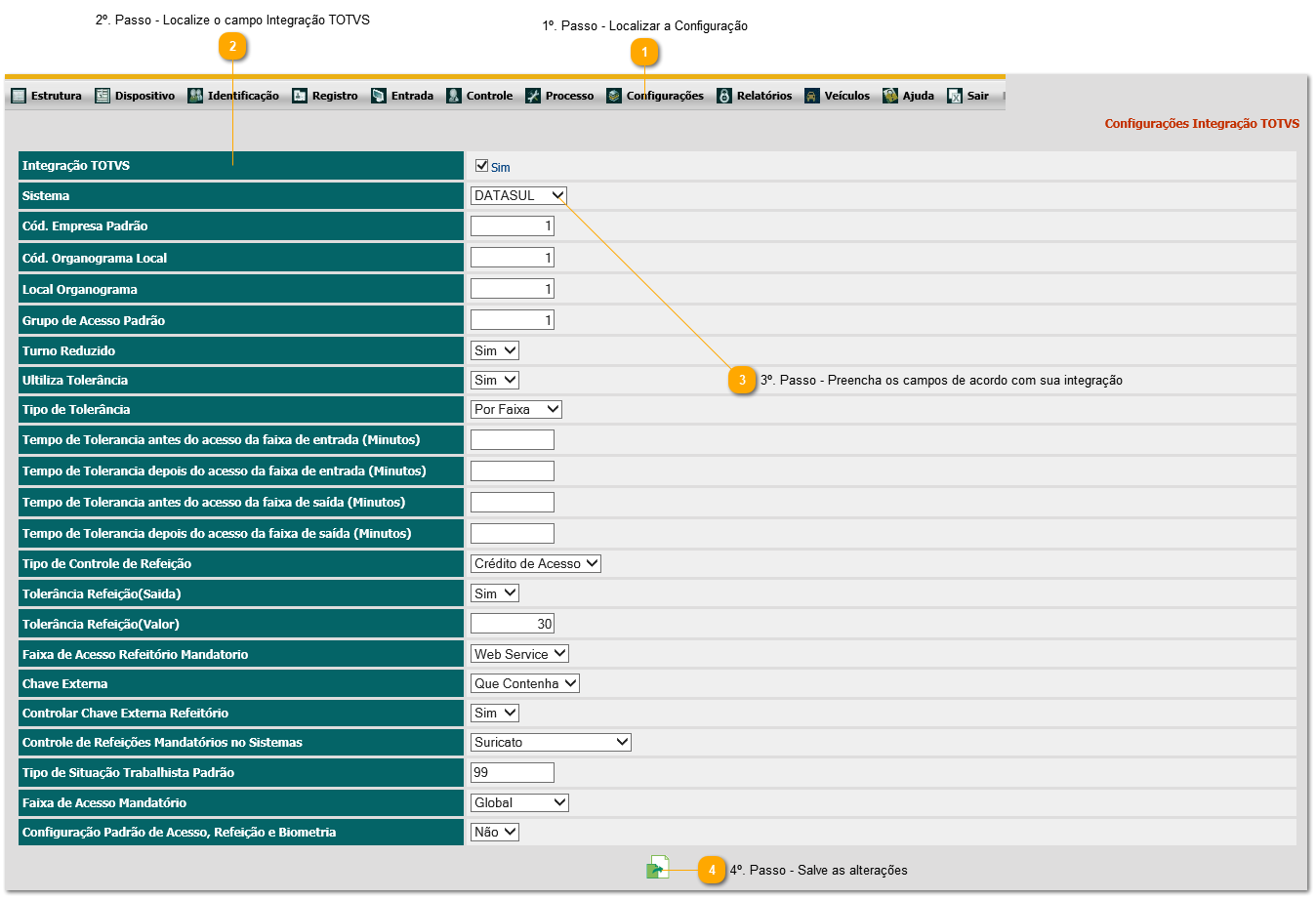Click the Ajuda help icon
This screenshot has height=899, width=1316.
890,96
